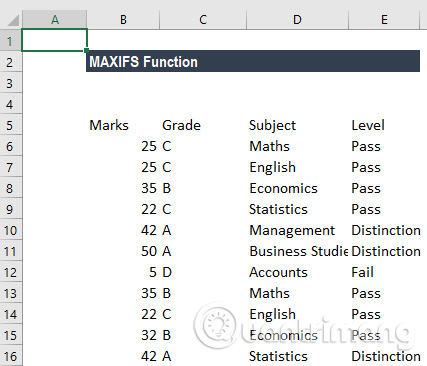Select Distinction cell in row 16

384,356
